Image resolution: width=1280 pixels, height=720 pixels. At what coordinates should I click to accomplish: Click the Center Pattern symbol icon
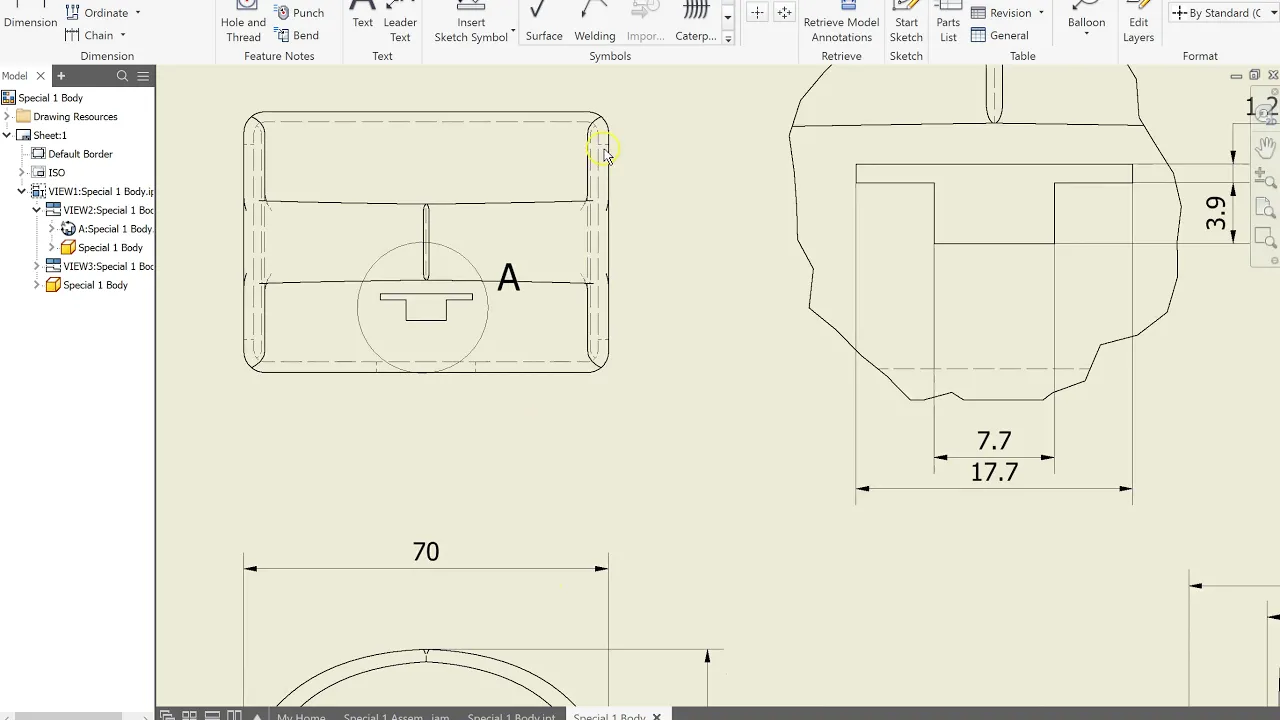click(784, 13)
